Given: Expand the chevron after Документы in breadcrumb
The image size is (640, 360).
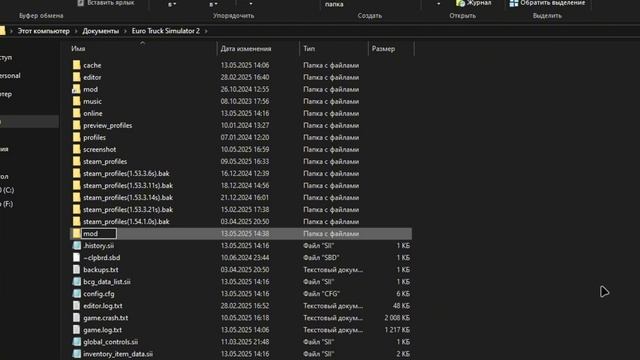Looking at the screenshot, I should (x=125, y=31).
